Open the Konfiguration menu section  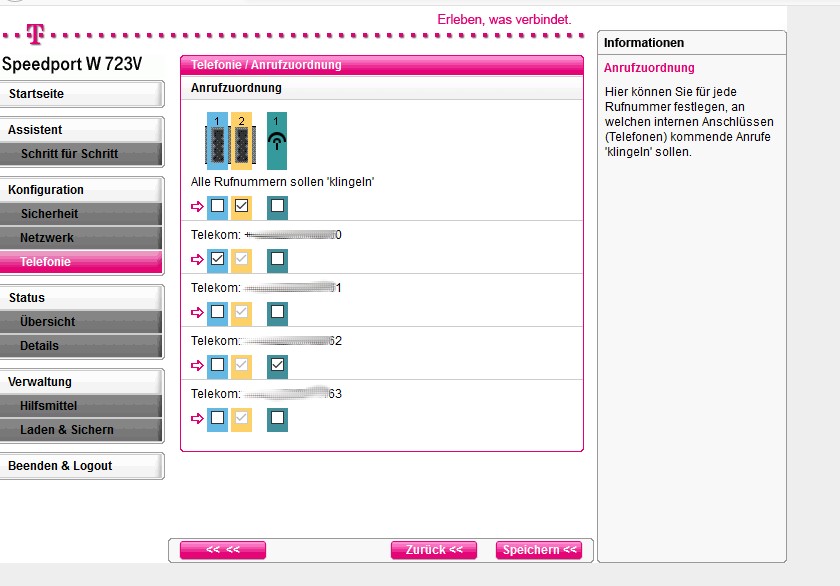point(81,190)
